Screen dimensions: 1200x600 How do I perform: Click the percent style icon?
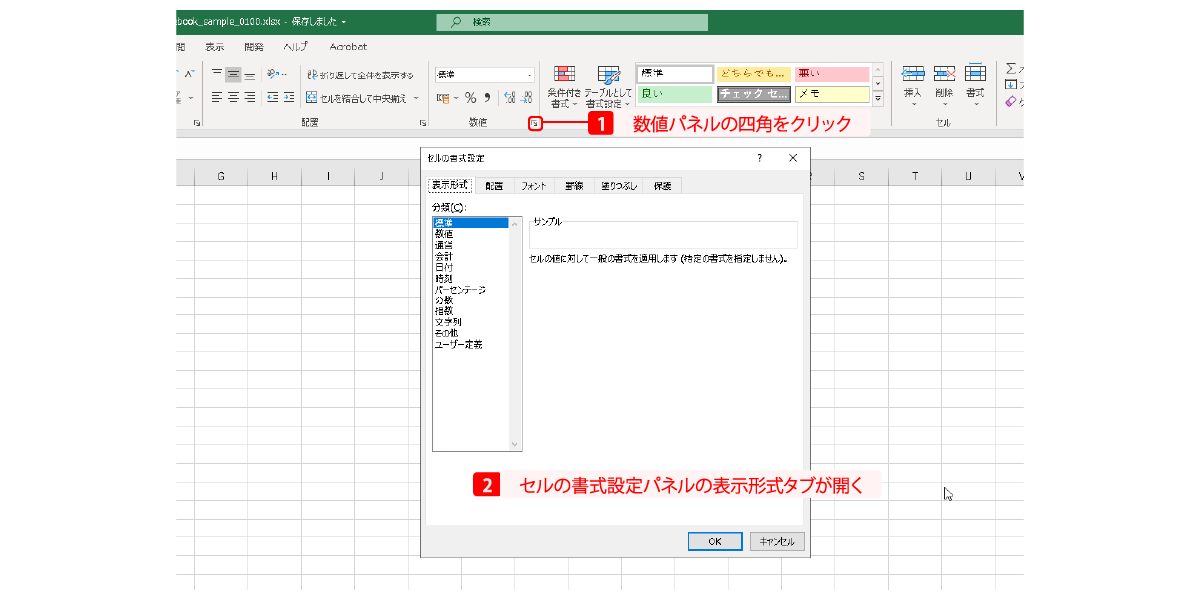[470, 98]
